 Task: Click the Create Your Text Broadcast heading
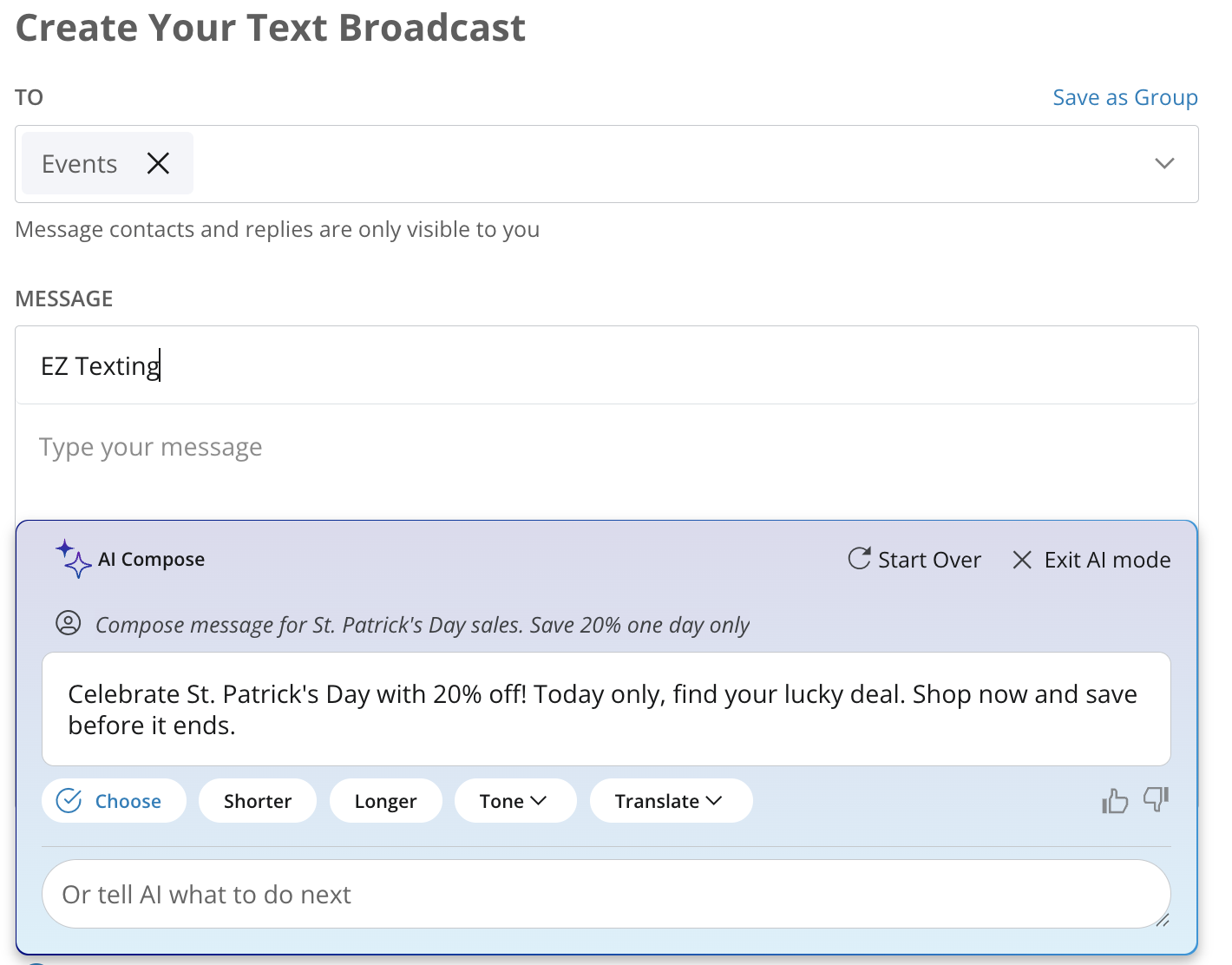[x=271, y=27]
